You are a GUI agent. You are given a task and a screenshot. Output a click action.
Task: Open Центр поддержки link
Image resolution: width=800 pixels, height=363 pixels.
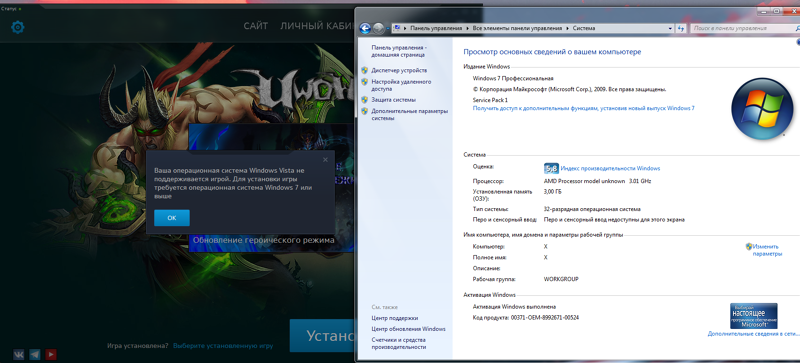click(394, 318)
